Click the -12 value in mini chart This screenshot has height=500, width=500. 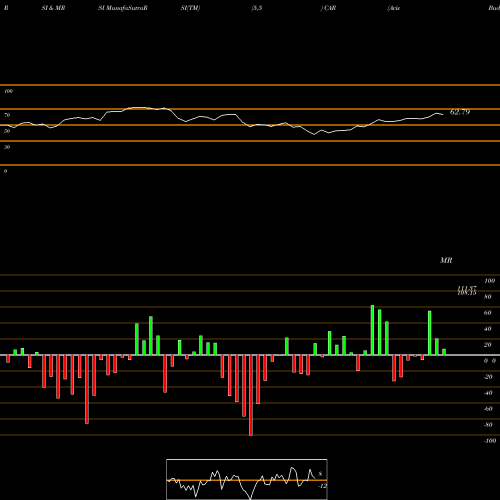[322, 486]
